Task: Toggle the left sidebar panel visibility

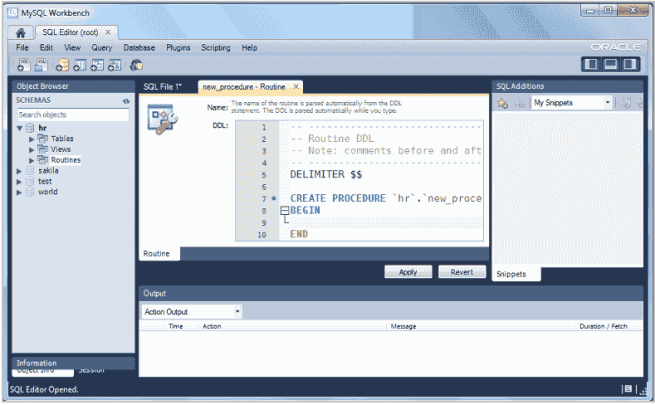Action: [591, 64]
